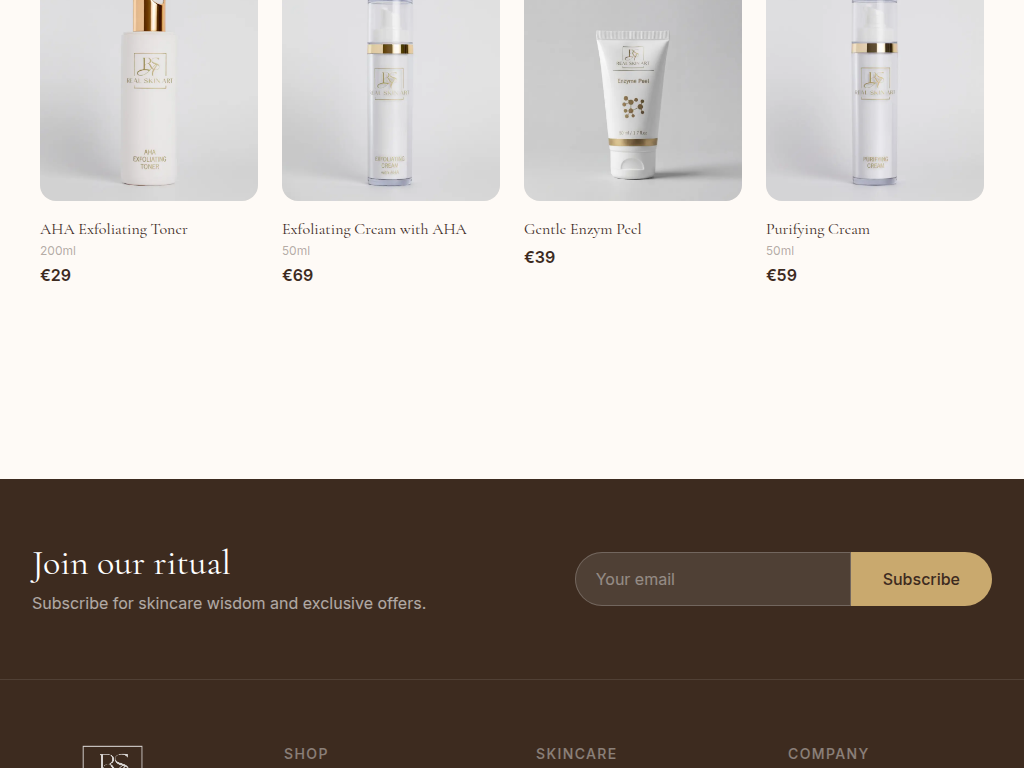Open the Exfoliating Cream with AHA image
Image resolution: width=1024 pixels, height=768 pixels.
point(391,100)
